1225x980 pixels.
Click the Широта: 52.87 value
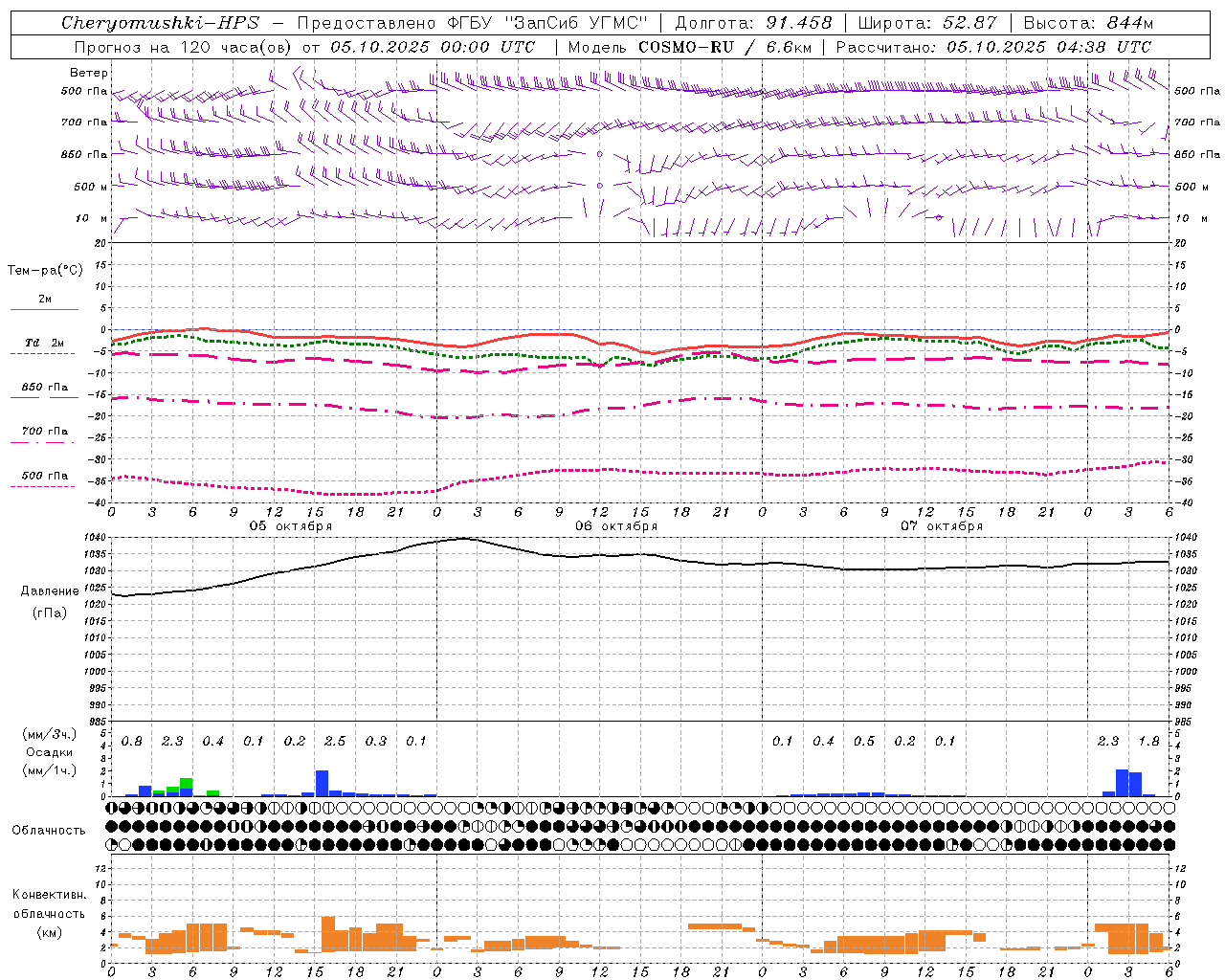pyautogui.click(x=927, y=23)
